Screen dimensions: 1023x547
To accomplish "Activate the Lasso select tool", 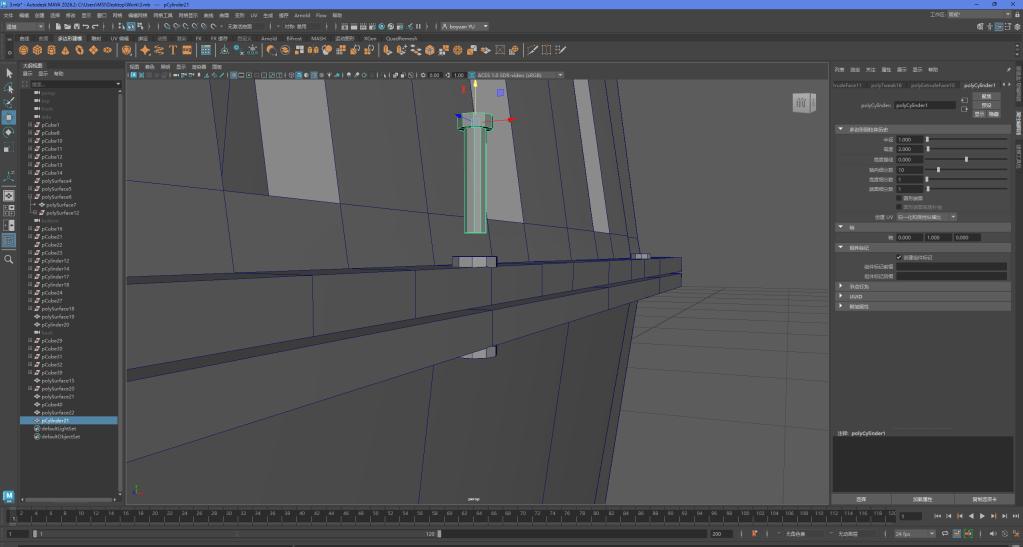I will pos(9,88).
